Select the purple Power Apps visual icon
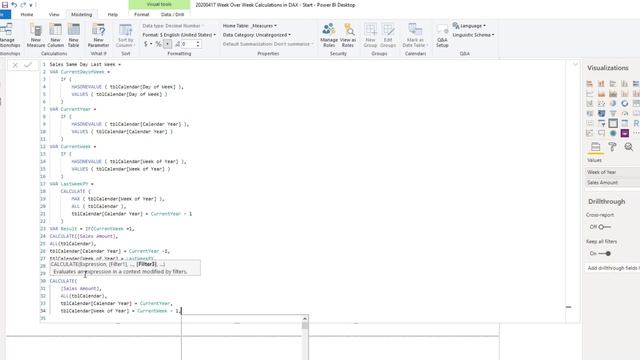The height and width of the screenshot is (360, 640). point(624,133)
